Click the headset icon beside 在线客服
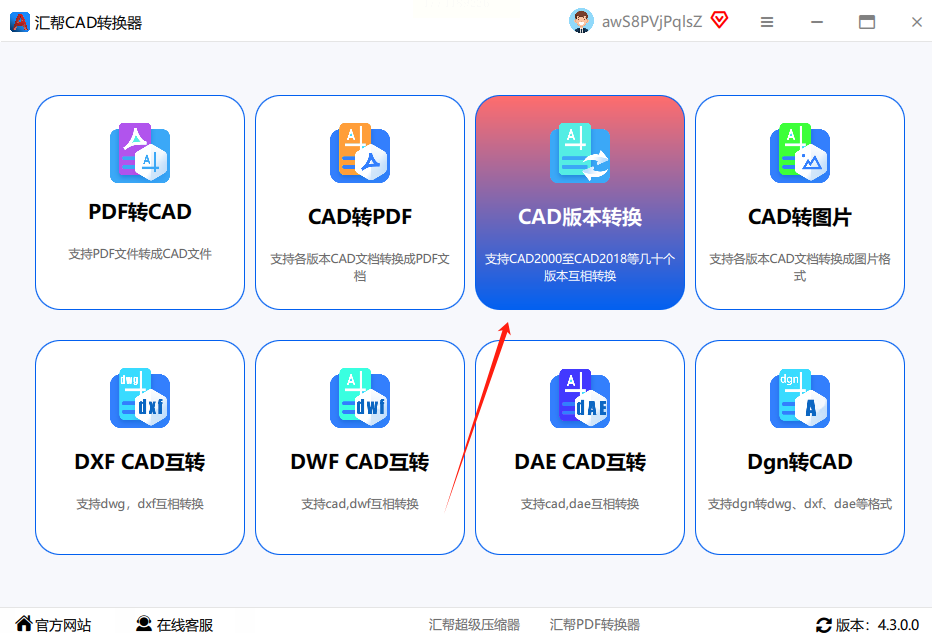 (144, 623)
